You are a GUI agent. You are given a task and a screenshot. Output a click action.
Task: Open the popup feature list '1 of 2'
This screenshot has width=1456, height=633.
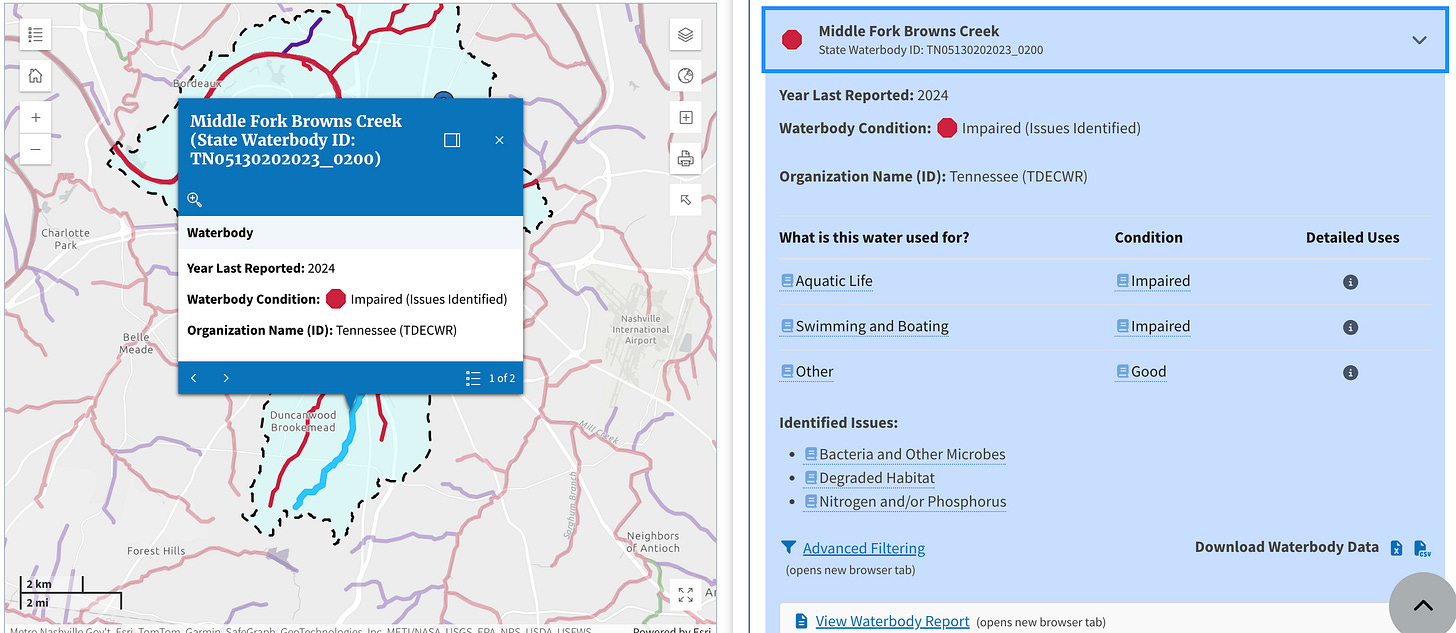click(x=491, y=378)
